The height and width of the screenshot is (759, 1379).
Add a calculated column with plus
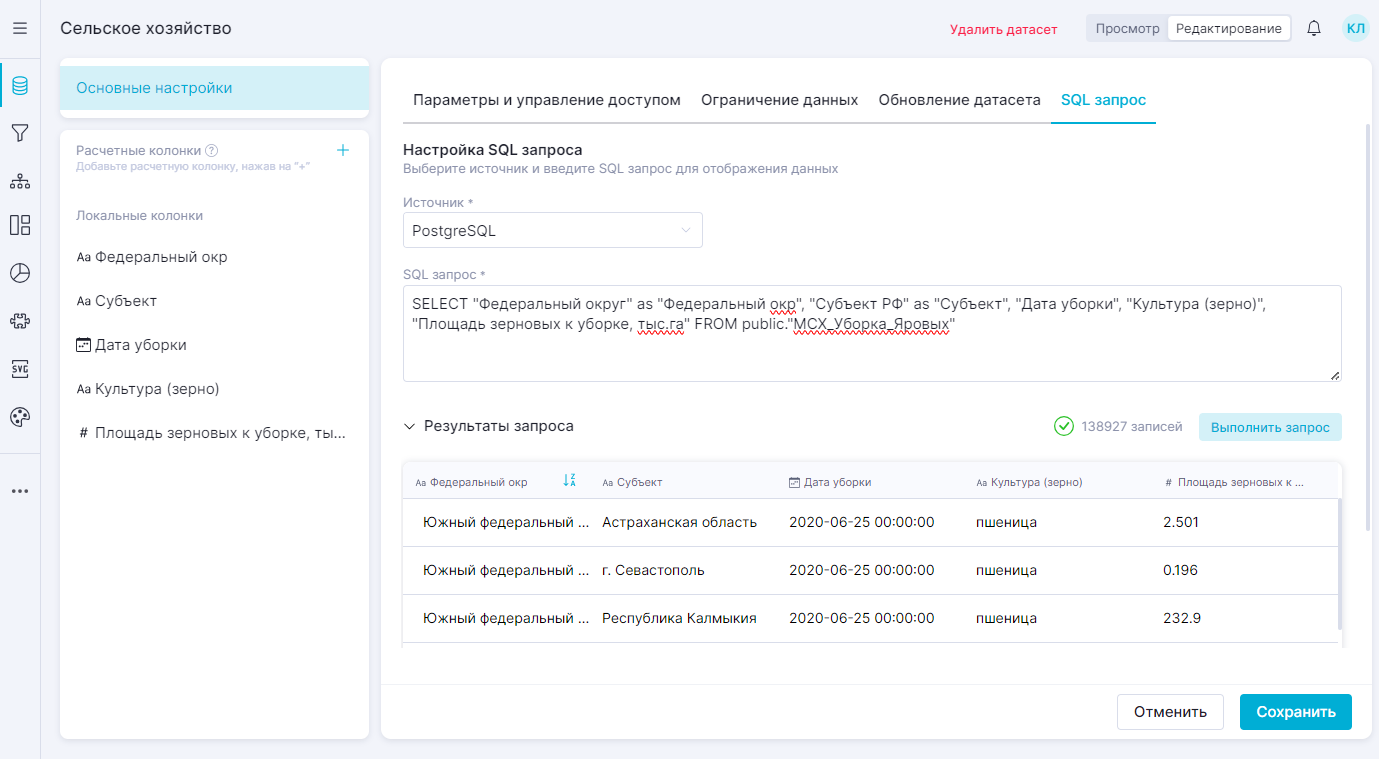(x=343, y=150)
